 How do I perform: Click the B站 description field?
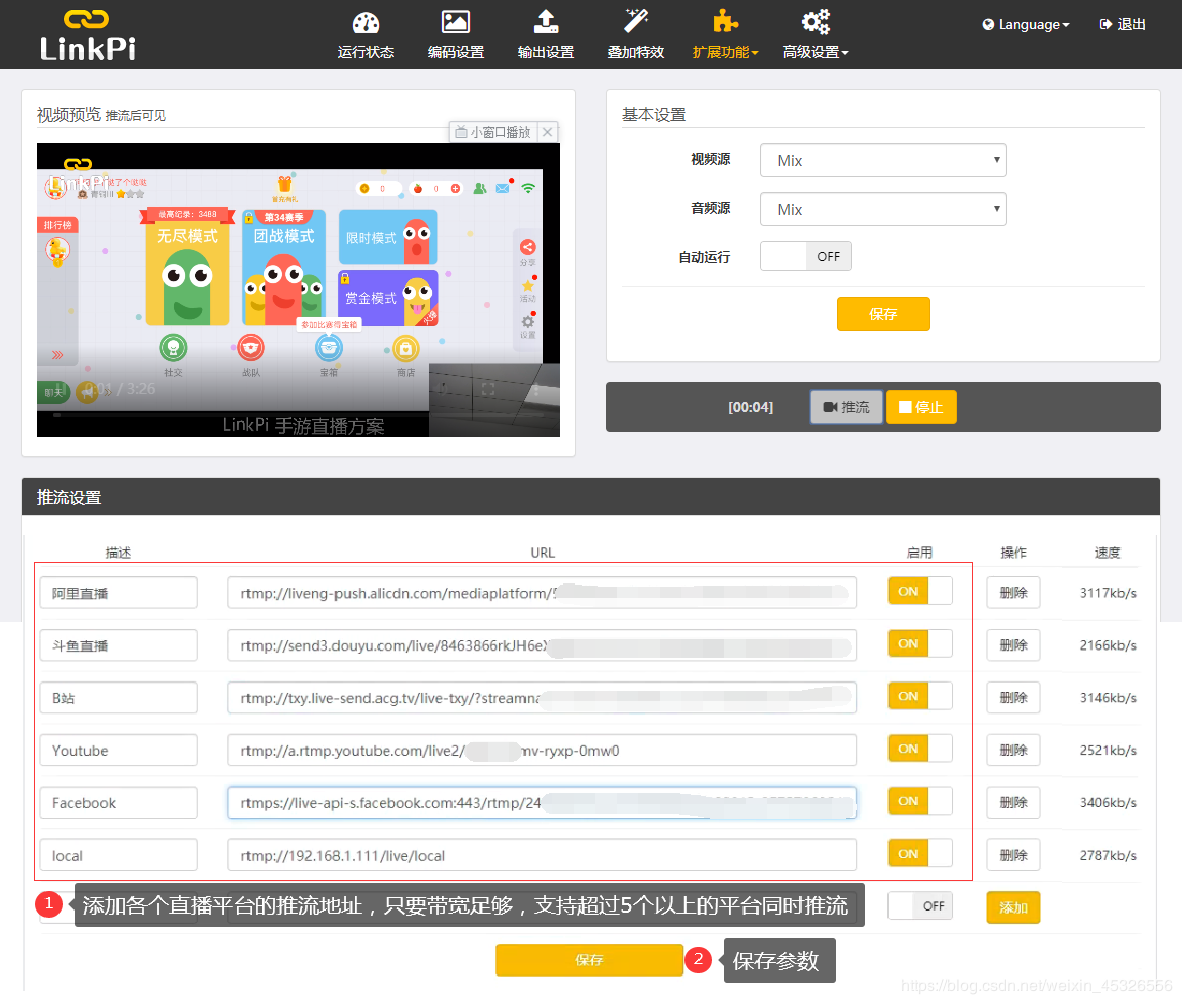coord(118,697)
